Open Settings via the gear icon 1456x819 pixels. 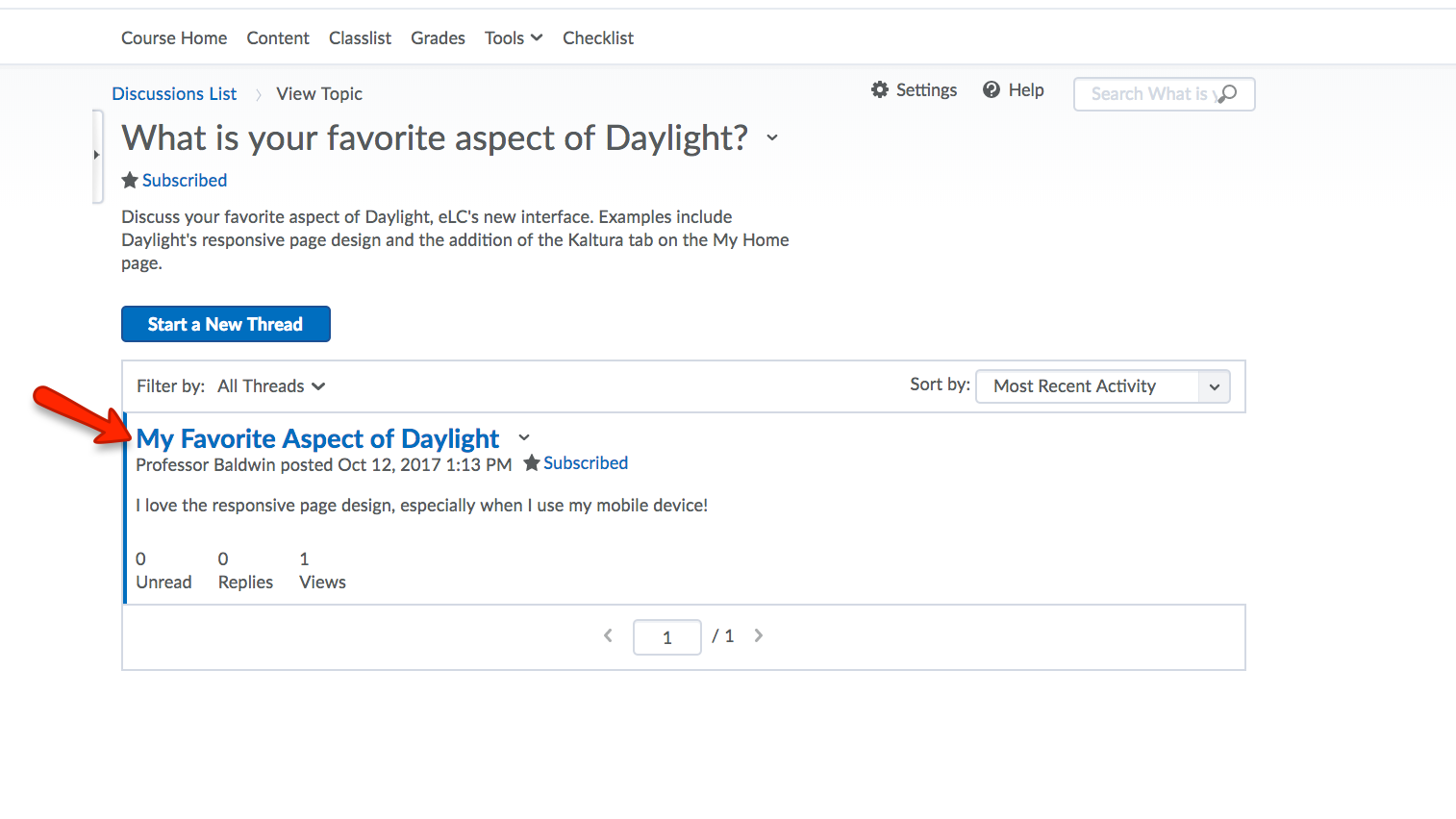880,90
